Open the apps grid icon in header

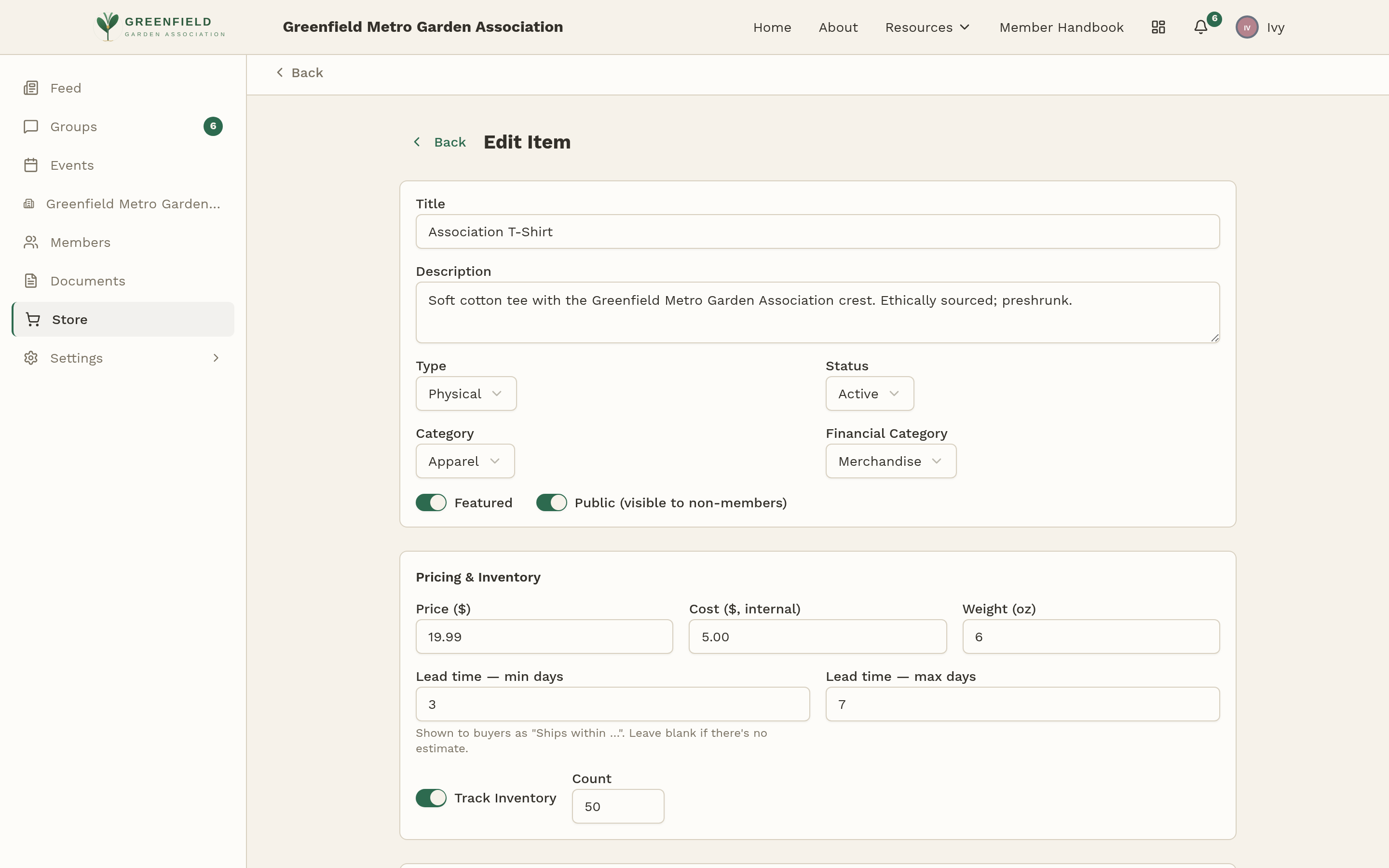tap(1157, 27)
